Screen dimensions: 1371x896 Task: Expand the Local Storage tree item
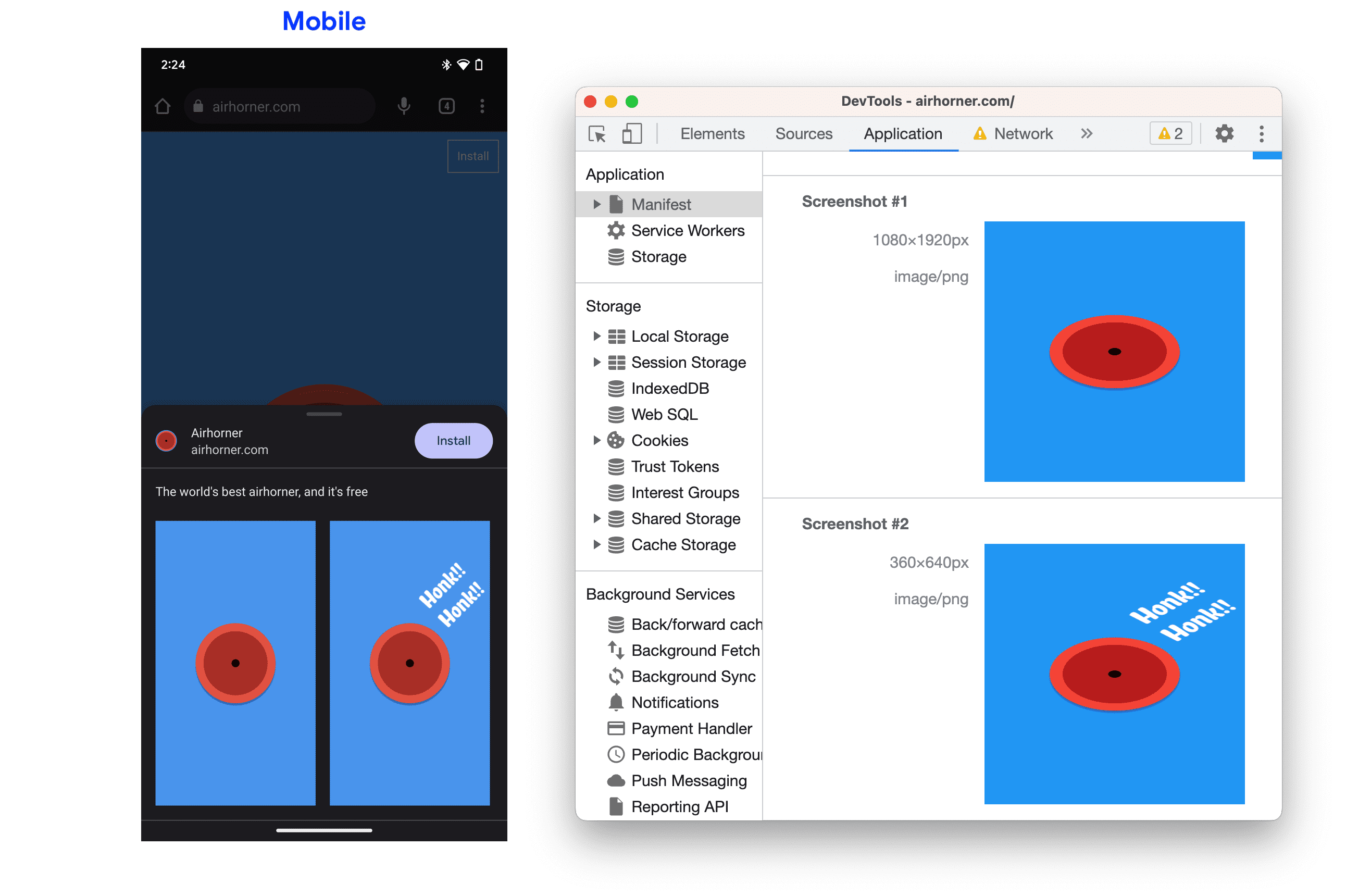pos(596,336)
